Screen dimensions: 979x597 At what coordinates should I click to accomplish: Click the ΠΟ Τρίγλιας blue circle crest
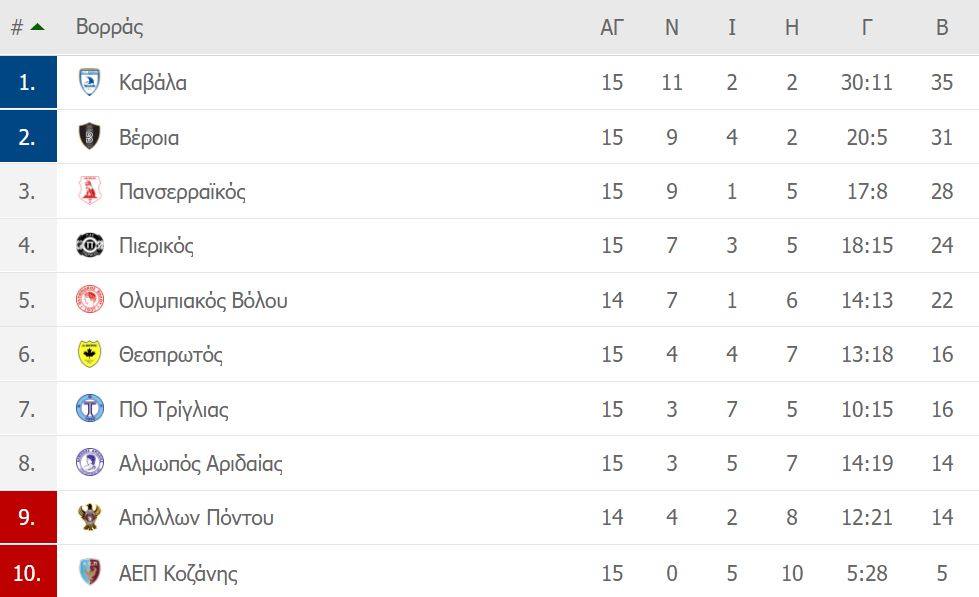(x=89, y=408)
